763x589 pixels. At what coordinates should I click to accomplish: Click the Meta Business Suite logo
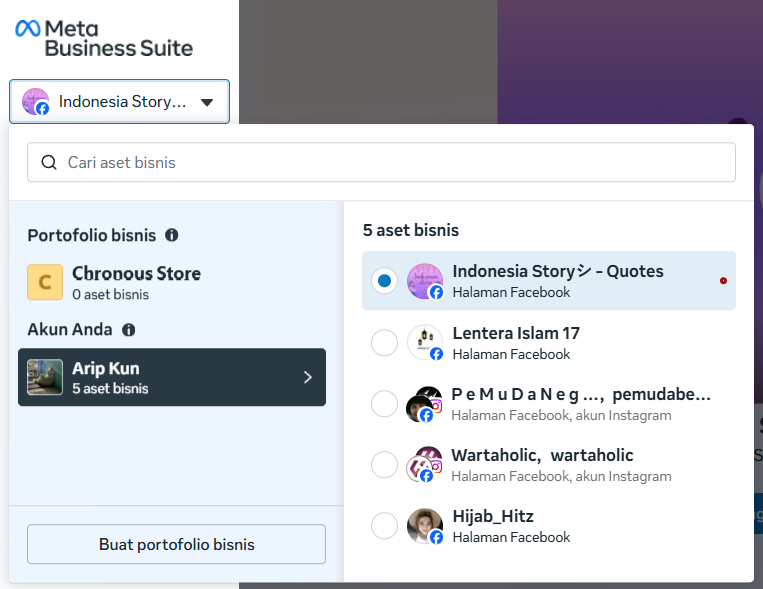[x=104, y=38]
